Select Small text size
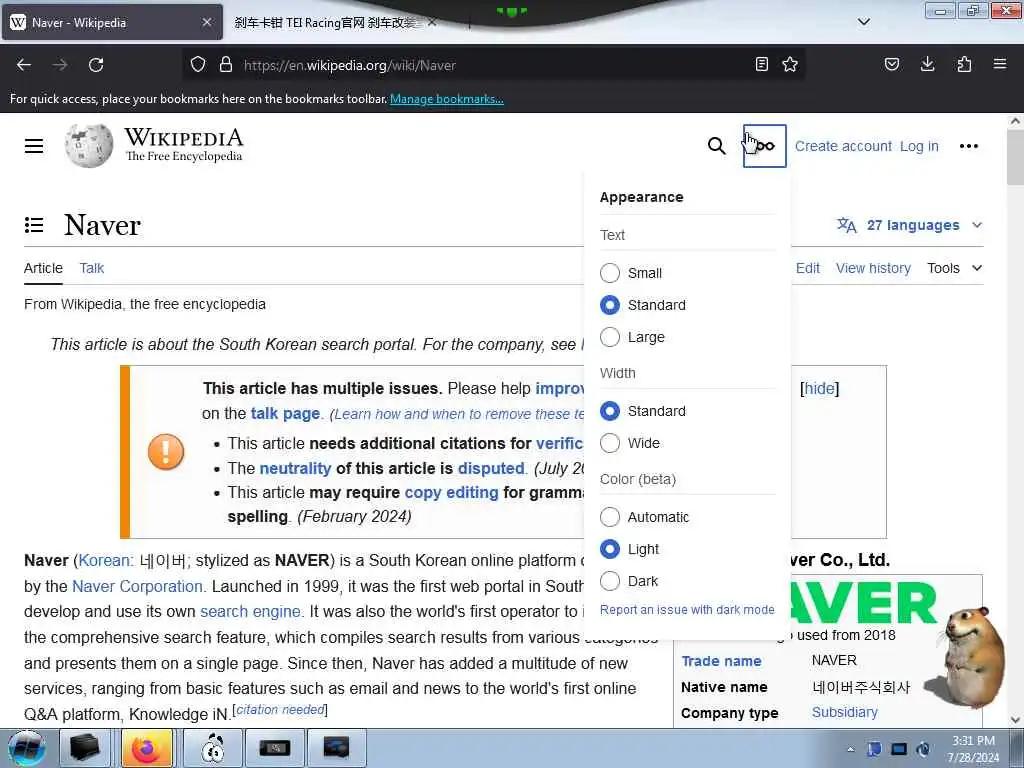 [x=610, y=273]
